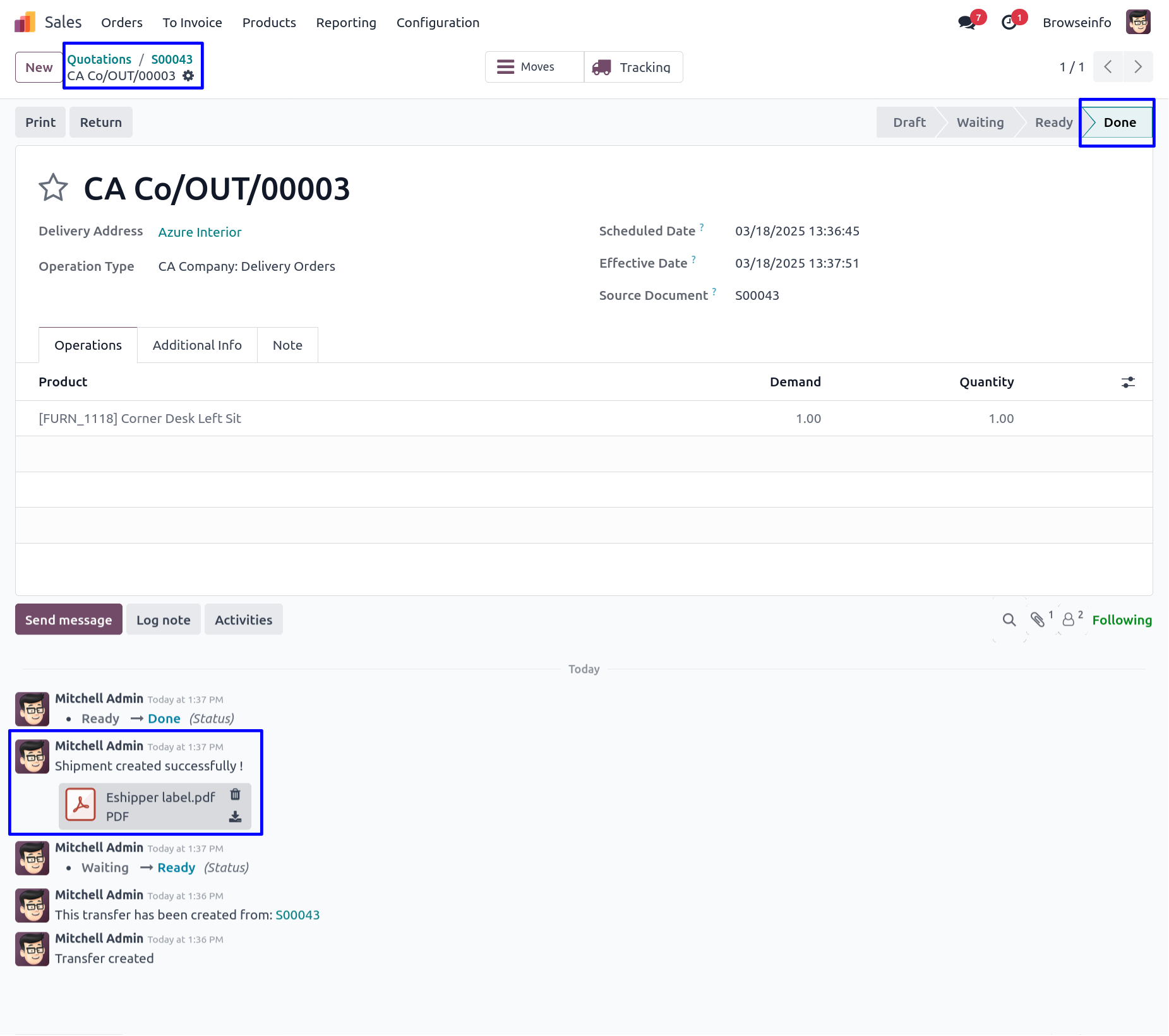Open the activities clock icon
Screen dimensions: 1169x1036
click(1009, 23)
